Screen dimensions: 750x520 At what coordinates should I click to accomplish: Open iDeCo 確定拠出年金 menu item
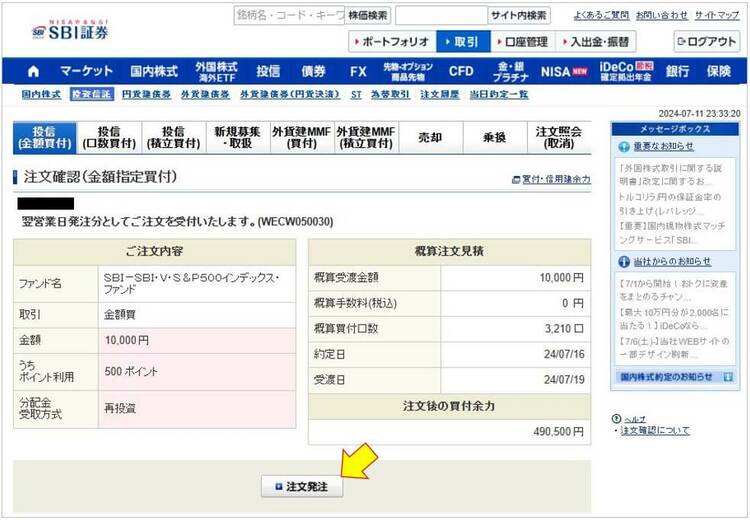[x=626, y=71]
